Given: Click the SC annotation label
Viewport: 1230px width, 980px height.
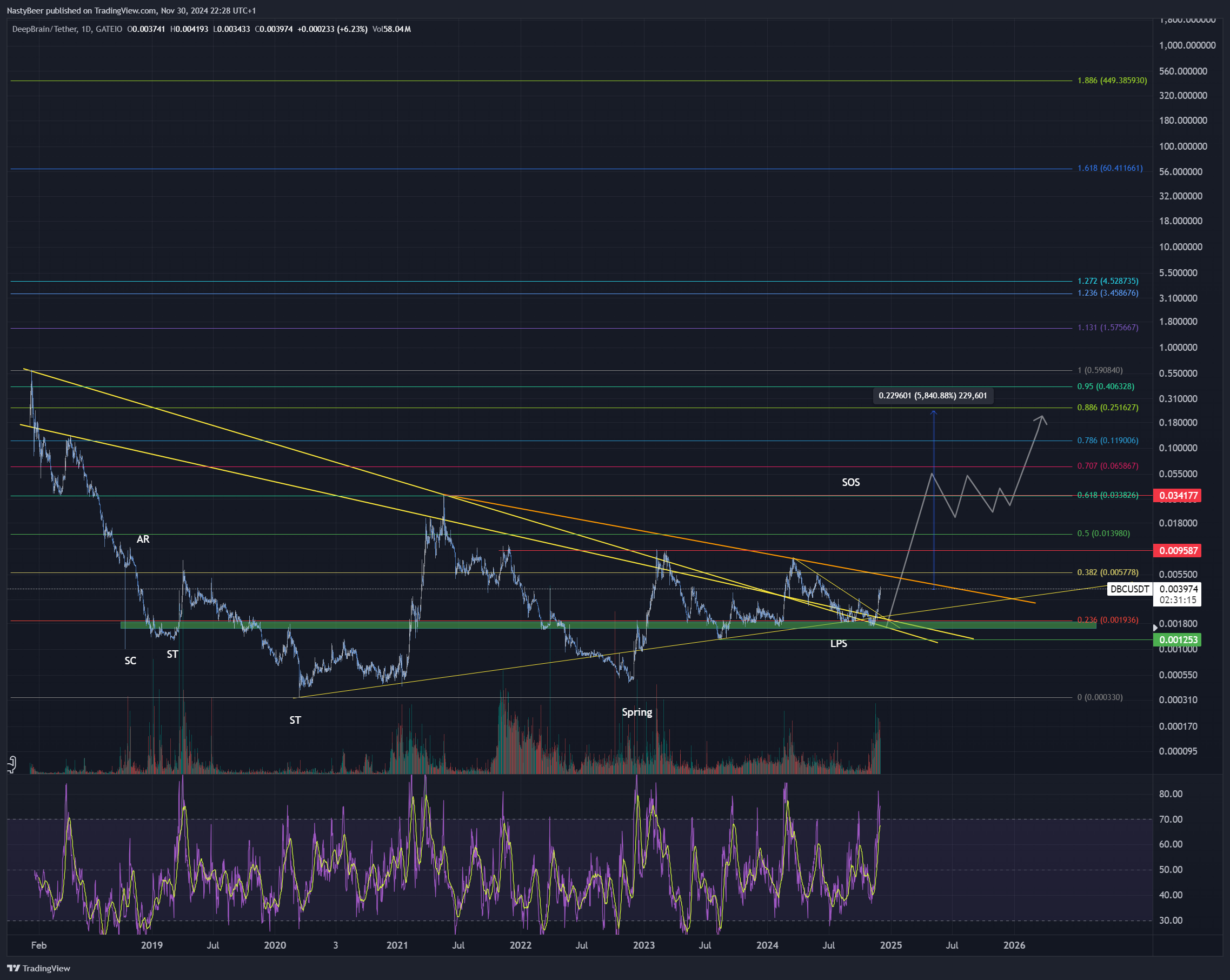Looking at the screenshot, I should click(130, 661).
